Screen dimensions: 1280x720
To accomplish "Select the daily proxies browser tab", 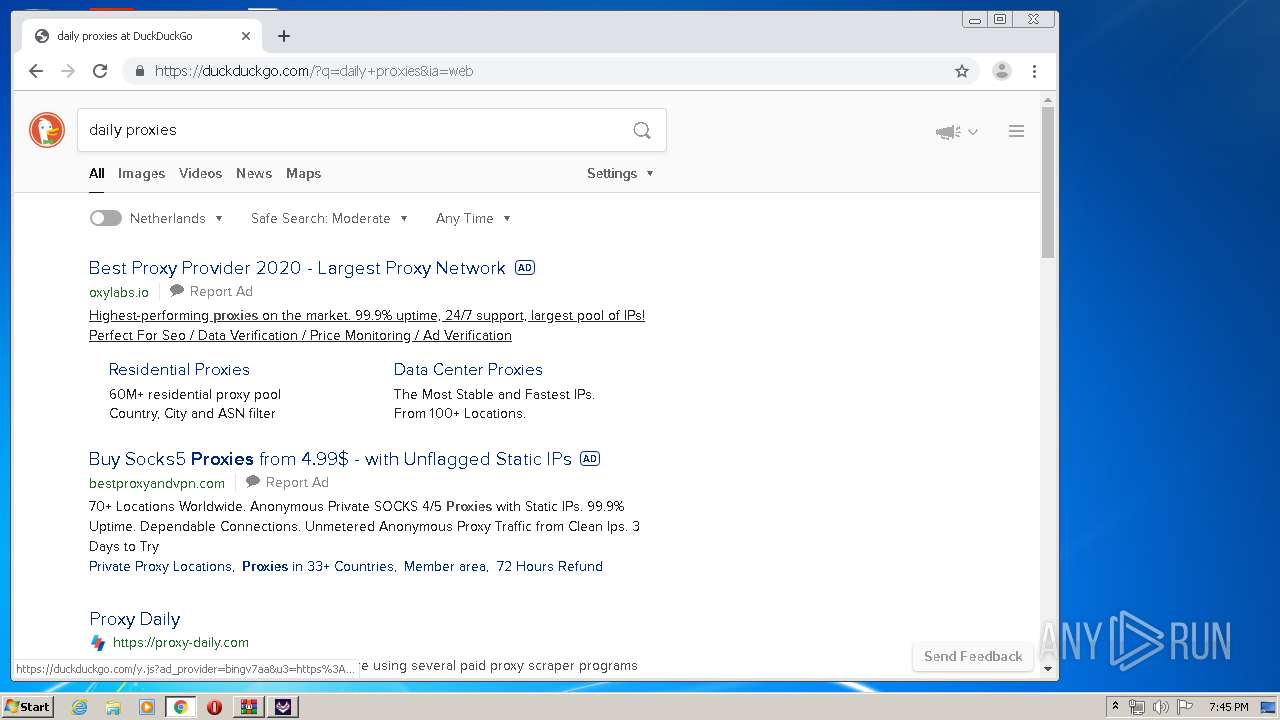I will click(x=142, y=36).
